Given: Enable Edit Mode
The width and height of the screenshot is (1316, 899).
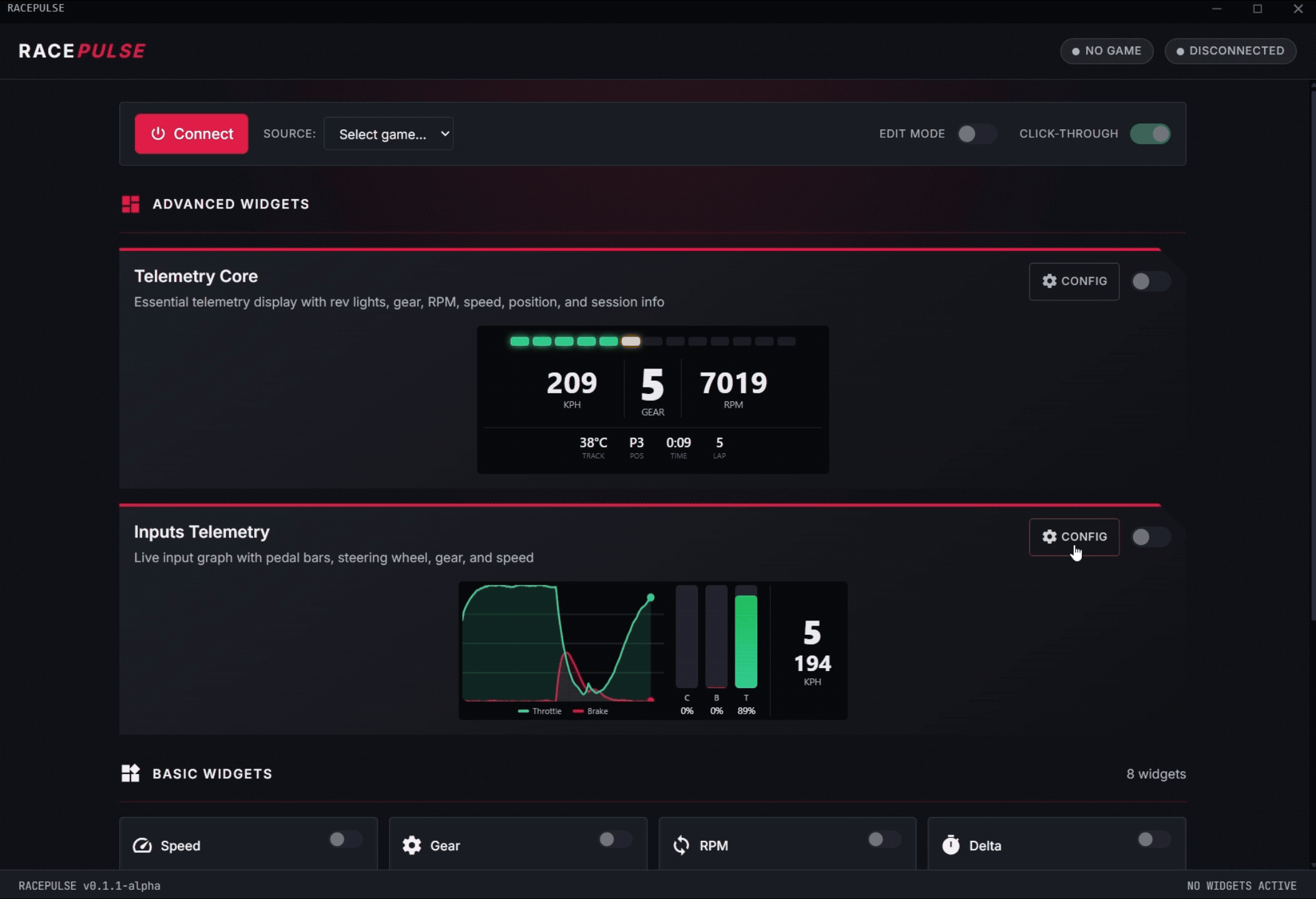Looking at the screenshot, I should 976,134.
